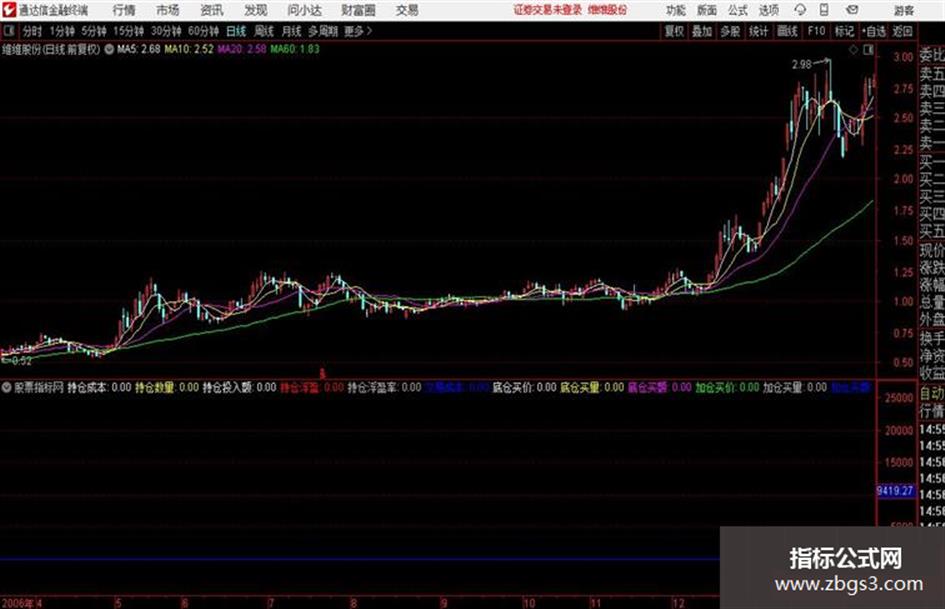The image size is (945, 609).
Task: Open the 行情 menu
Action: pos(124,10)
